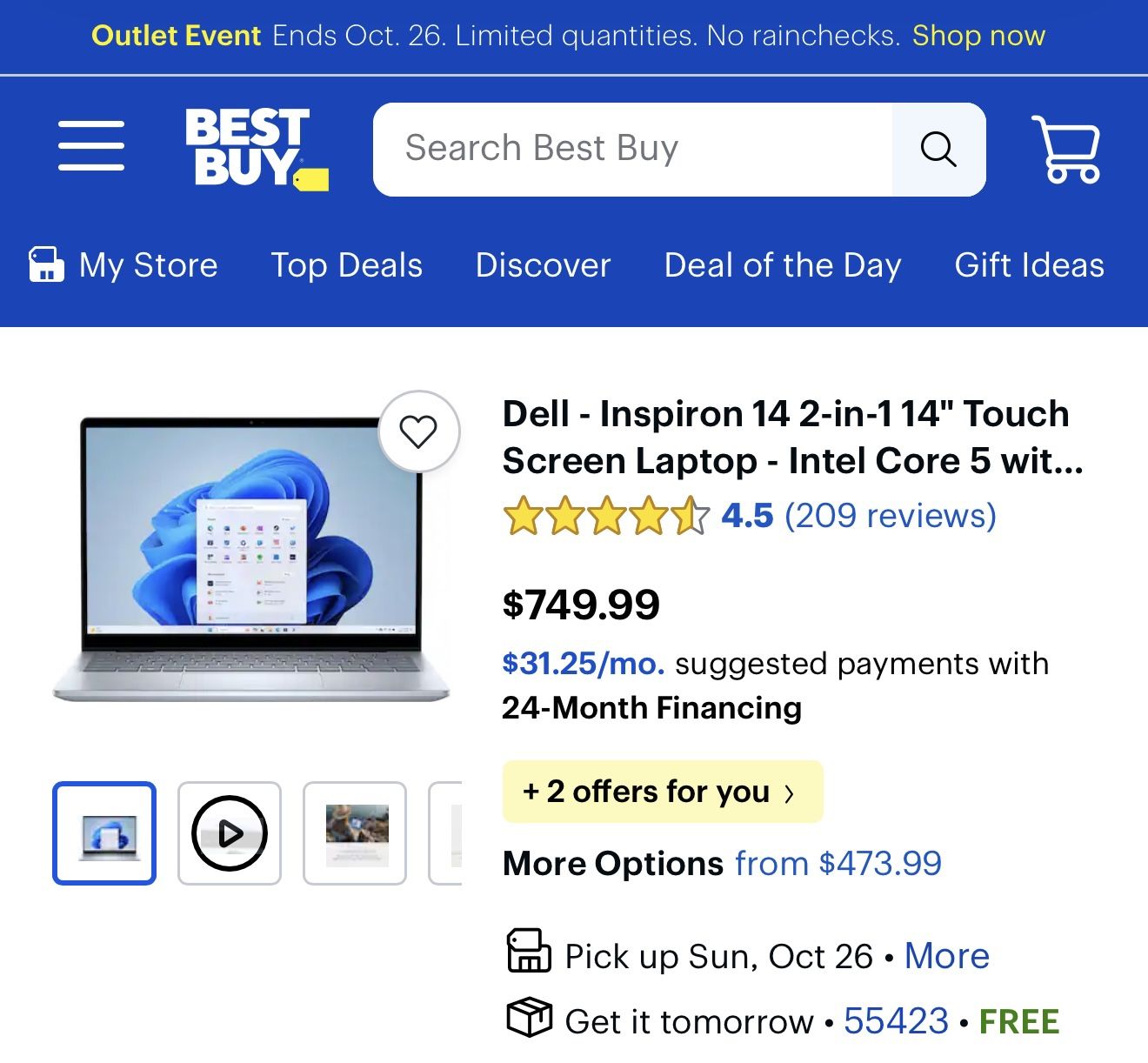Click the shipping box icon next to delivery info
1148x1063 pixels.
[x=527, y=1018]
